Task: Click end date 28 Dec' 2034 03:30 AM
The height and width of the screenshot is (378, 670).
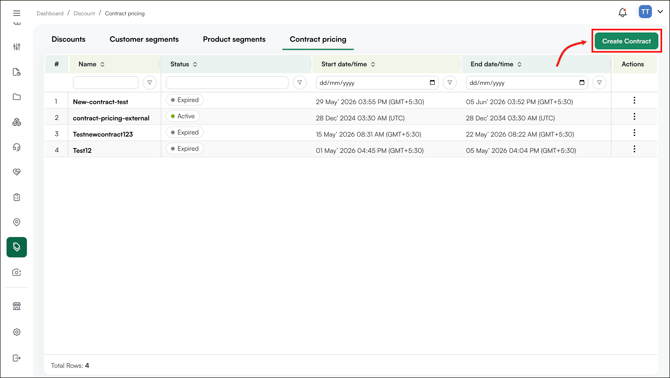Action: pyautogui.click(x=510, y=118)
